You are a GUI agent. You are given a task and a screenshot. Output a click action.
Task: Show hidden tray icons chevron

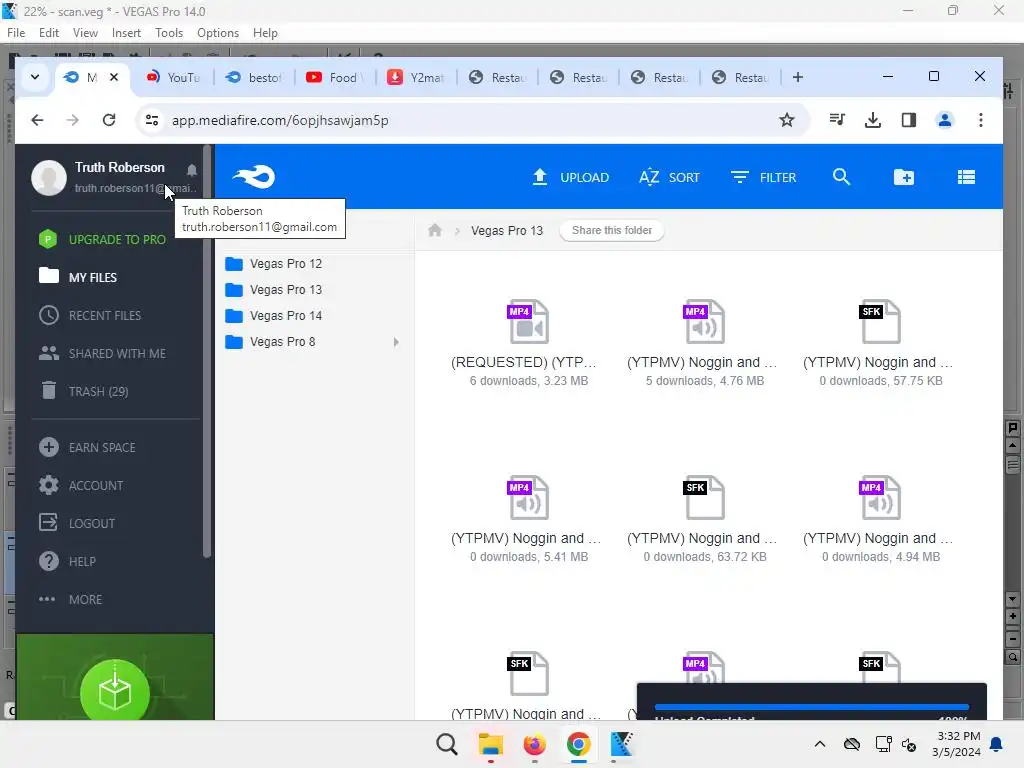point(820,744)
